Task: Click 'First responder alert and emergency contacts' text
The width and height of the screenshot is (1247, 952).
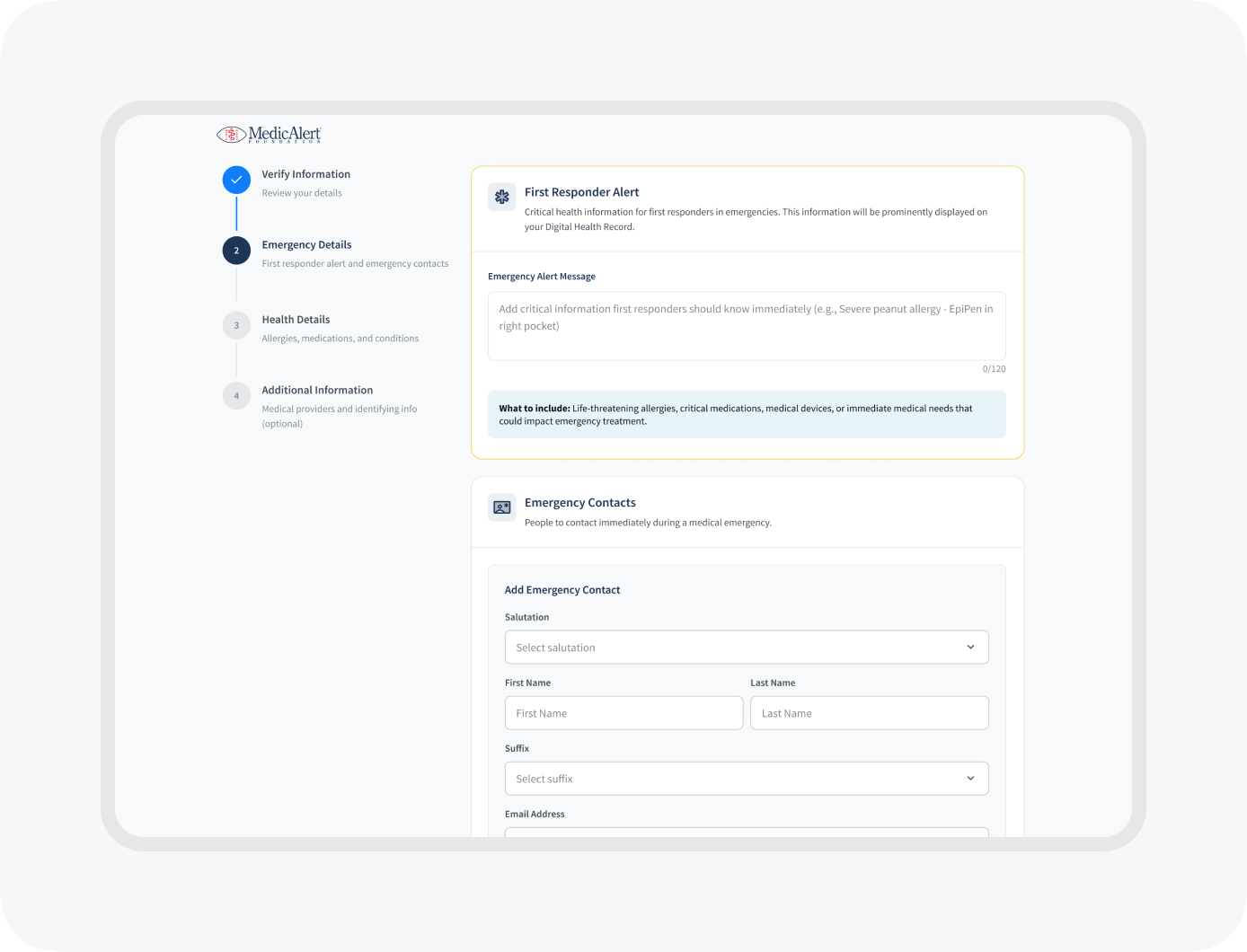Action: tap(355, 264)
